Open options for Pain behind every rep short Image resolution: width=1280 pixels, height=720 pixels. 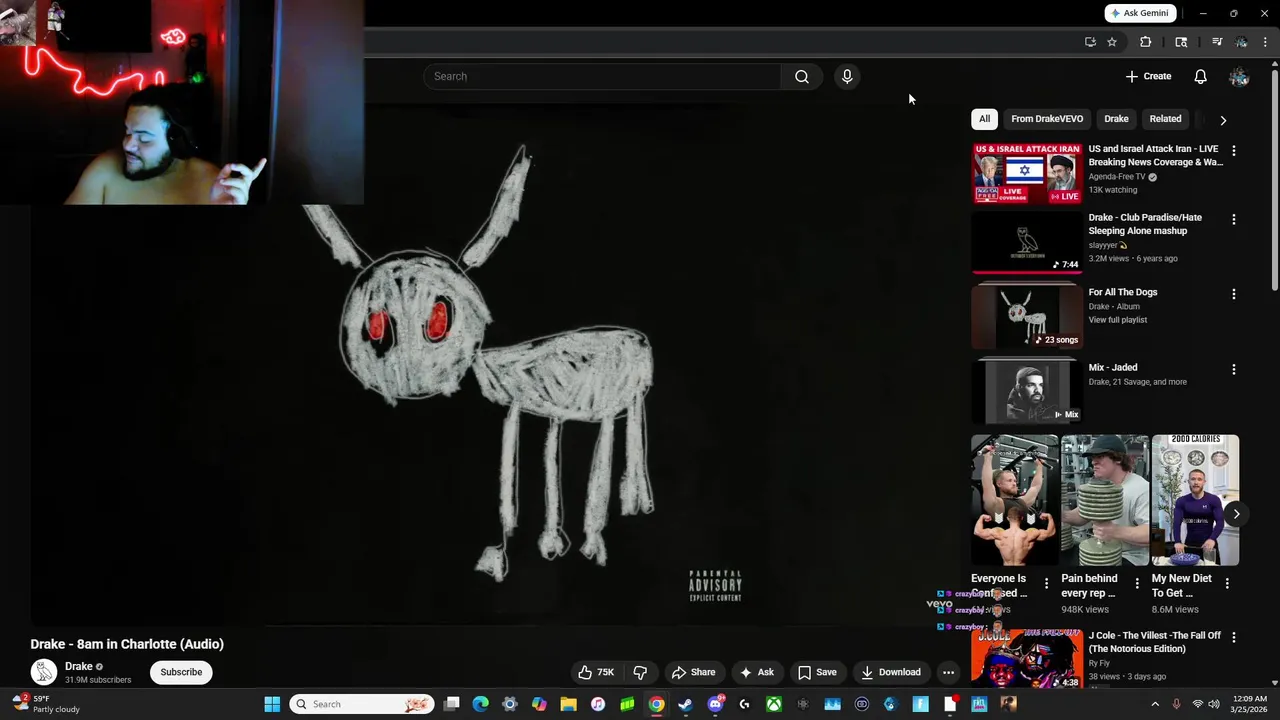pyautogui.click(x=1136, y=583)
